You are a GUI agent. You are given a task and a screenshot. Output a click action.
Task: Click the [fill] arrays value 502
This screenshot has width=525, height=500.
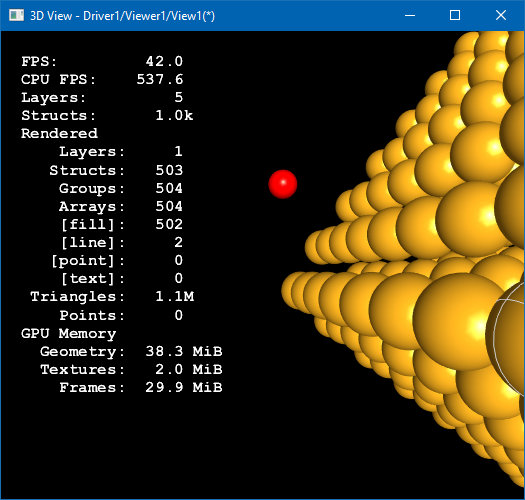[x=169, y=224]
